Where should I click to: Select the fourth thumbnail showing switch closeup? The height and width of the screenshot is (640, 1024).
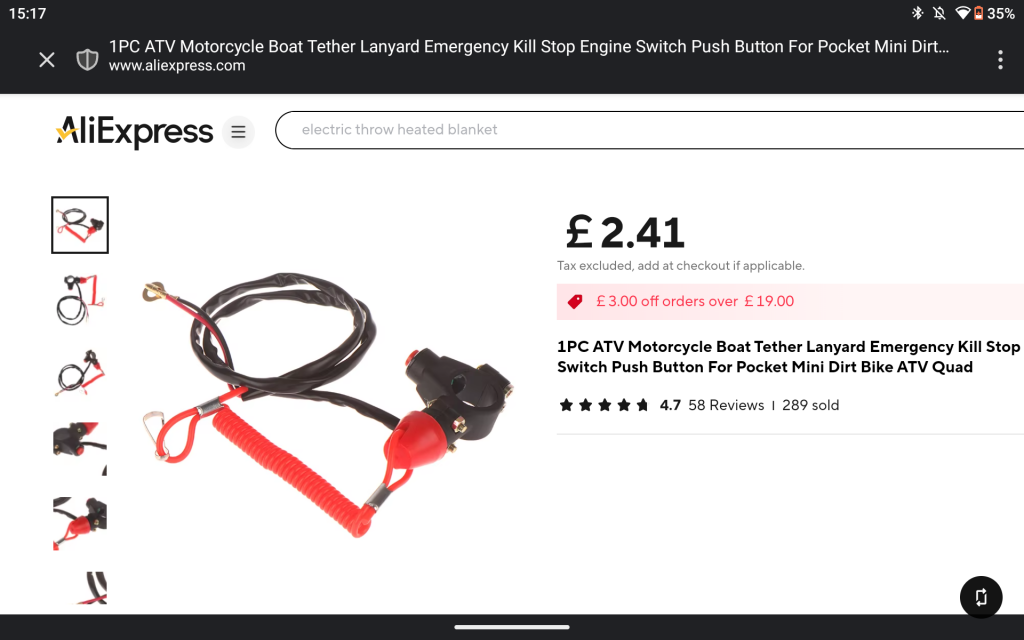[x=80, y=449]
